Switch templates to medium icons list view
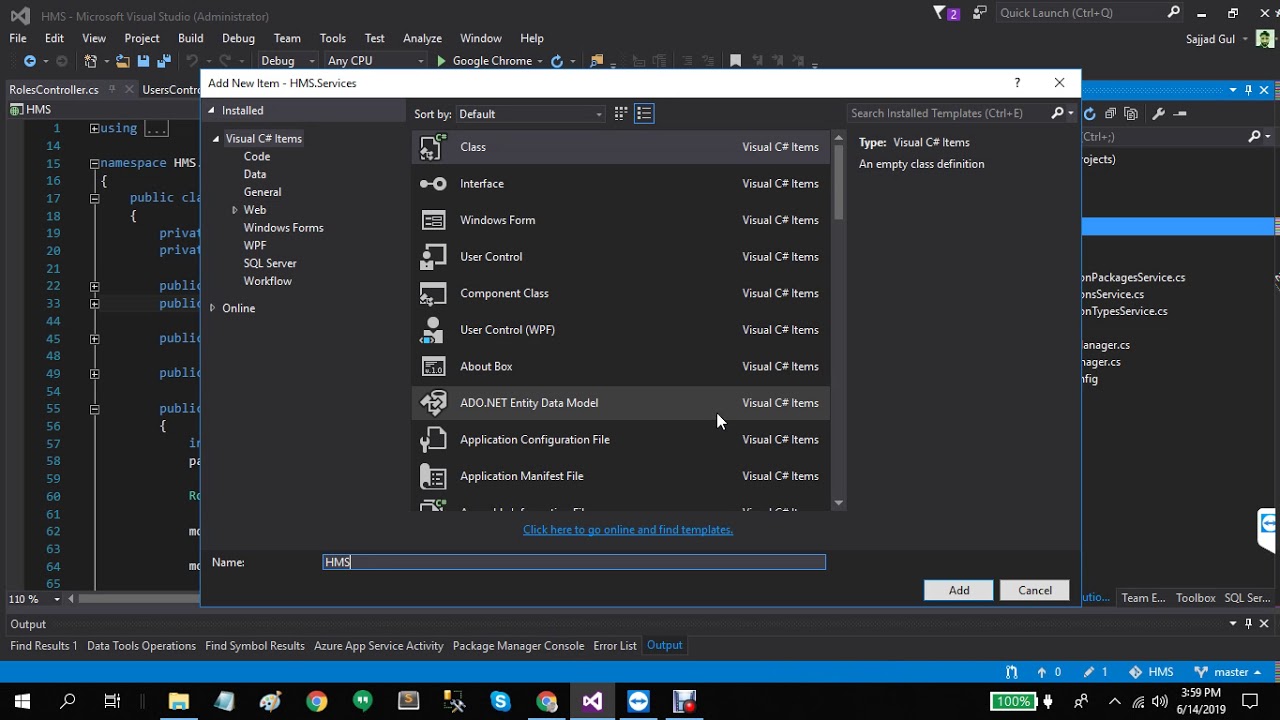The height and width of the screenshot is (720, 1280). (644, 113)
